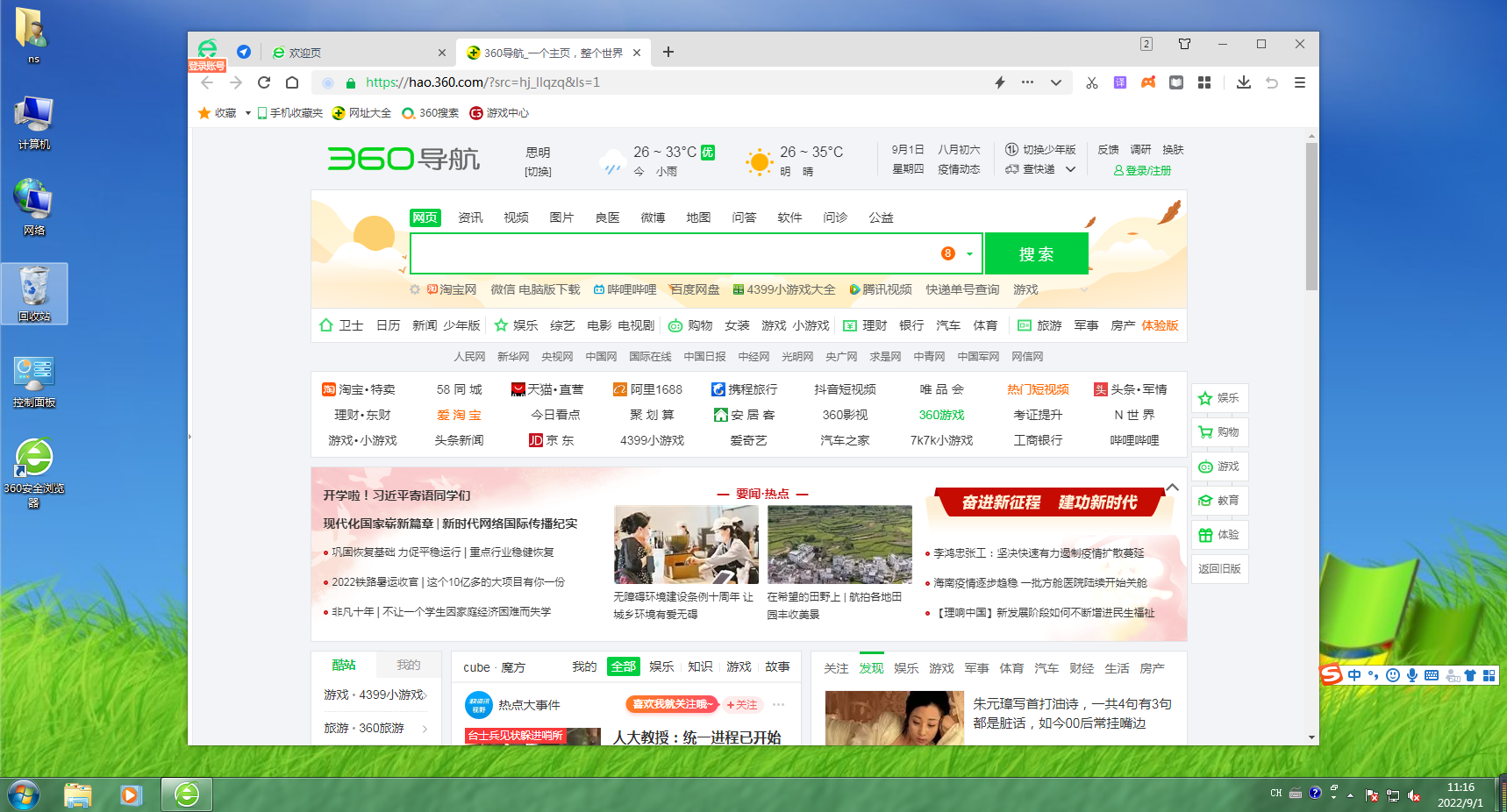
Task: Open the browser hamburger main menu
Action: (1300, 82)
